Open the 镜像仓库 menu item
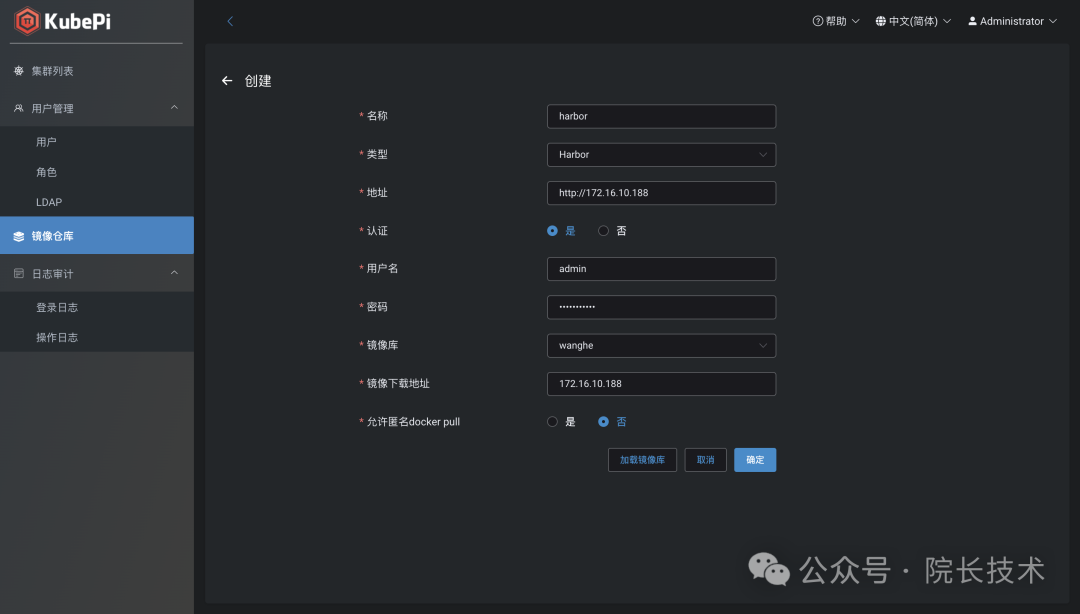Screen dimensions: 1080x614 pyautogui.click(x=96, y=236)
